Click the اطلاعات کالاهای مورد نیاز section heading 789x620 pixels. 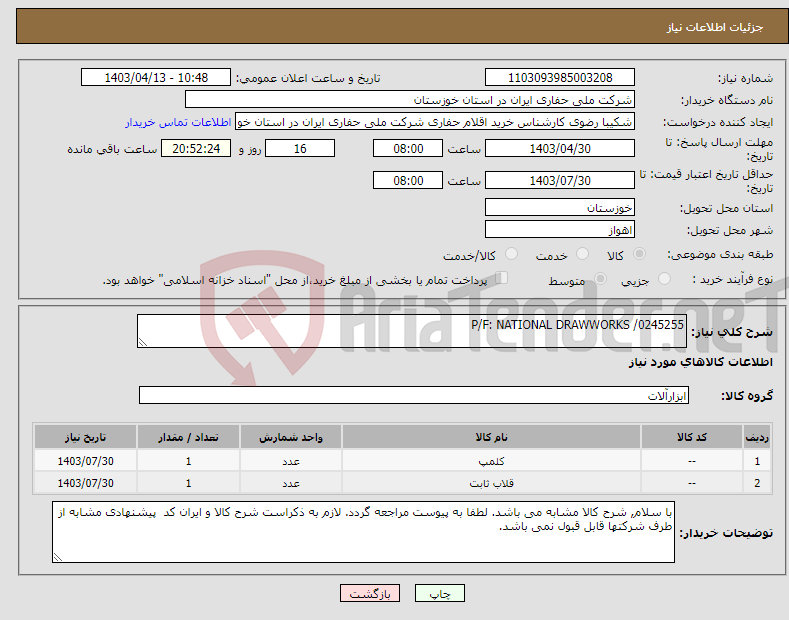pyautogui.click(x=700, y=362)
